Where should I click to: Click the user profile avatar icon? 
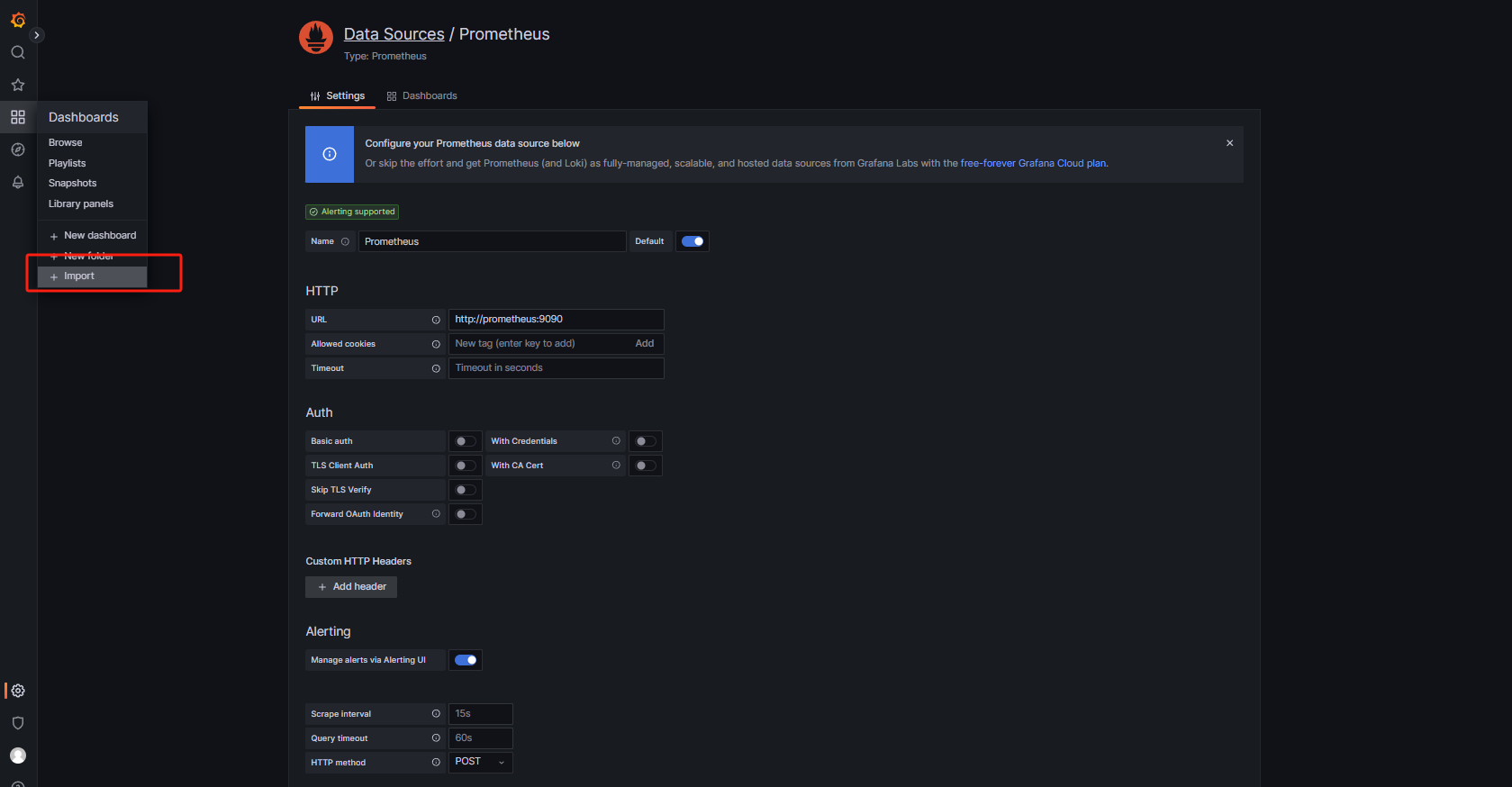[18, 755]
